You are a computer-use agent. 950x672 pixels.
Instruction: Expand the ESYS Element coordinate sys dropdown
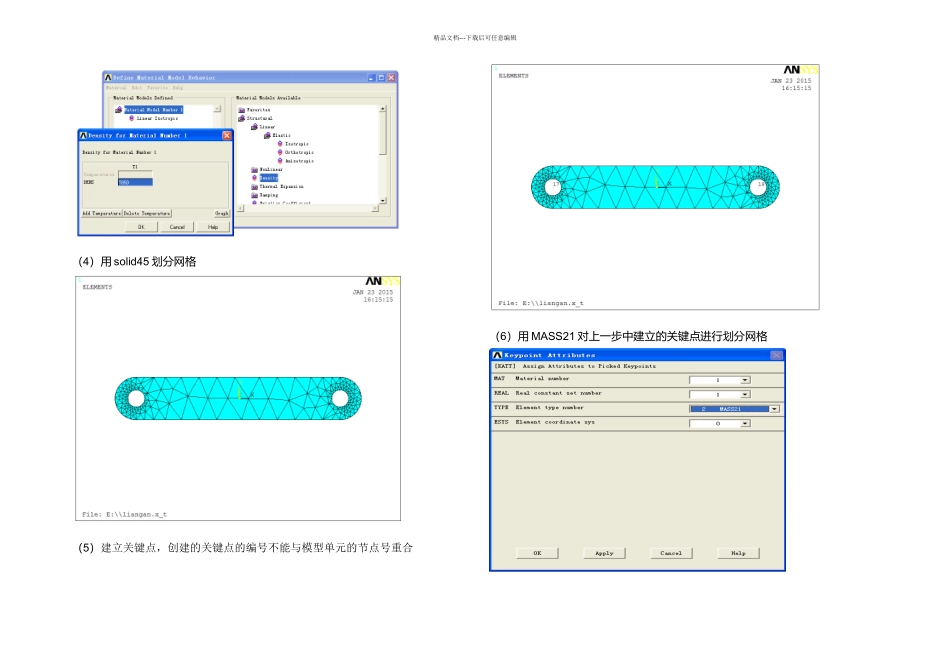[x=744, y=424]
